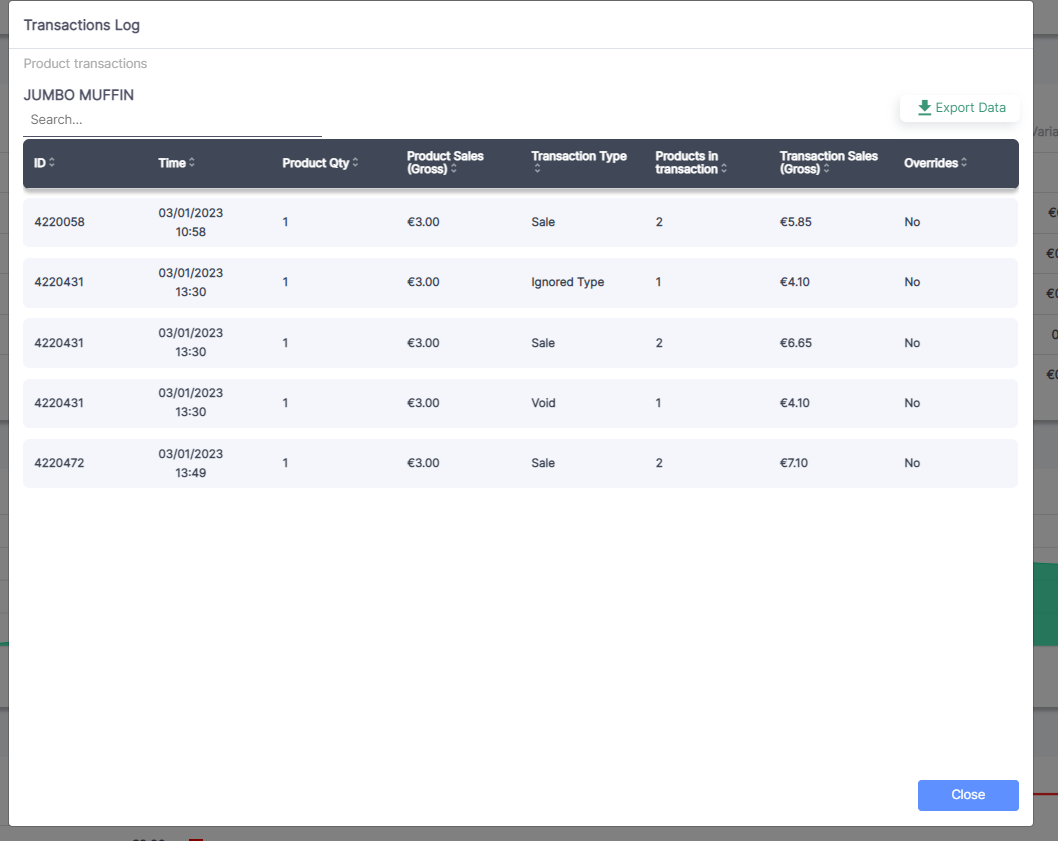The width and height of the screenshot is (1058, 841).
Task: Click Product Qty sort arrows
Action: point(355,163)
